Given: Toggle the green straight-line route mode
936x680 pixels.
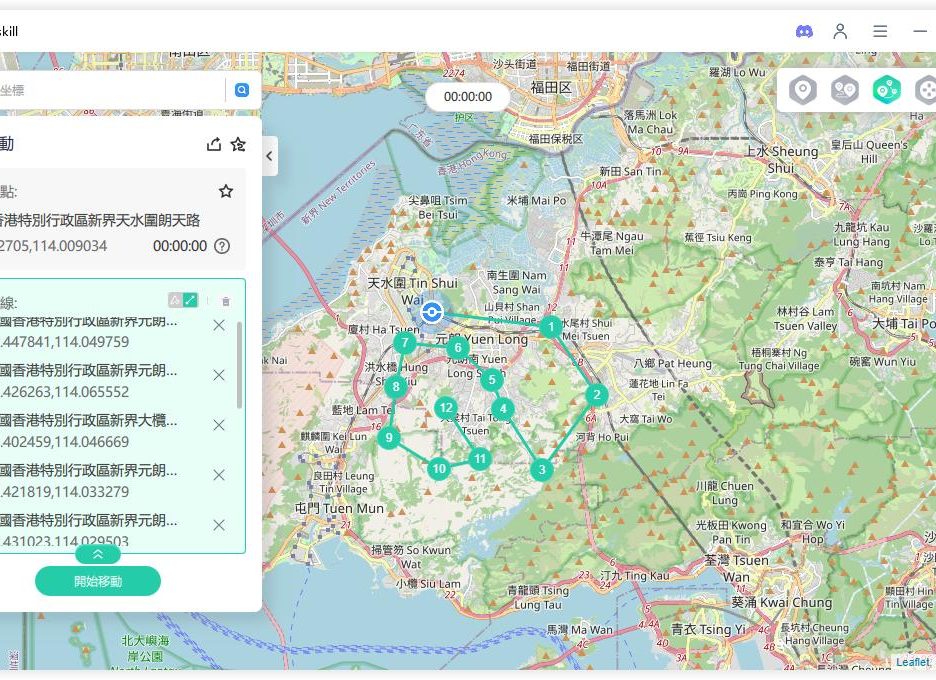Looking at the screenshot, I should point(190,300).
